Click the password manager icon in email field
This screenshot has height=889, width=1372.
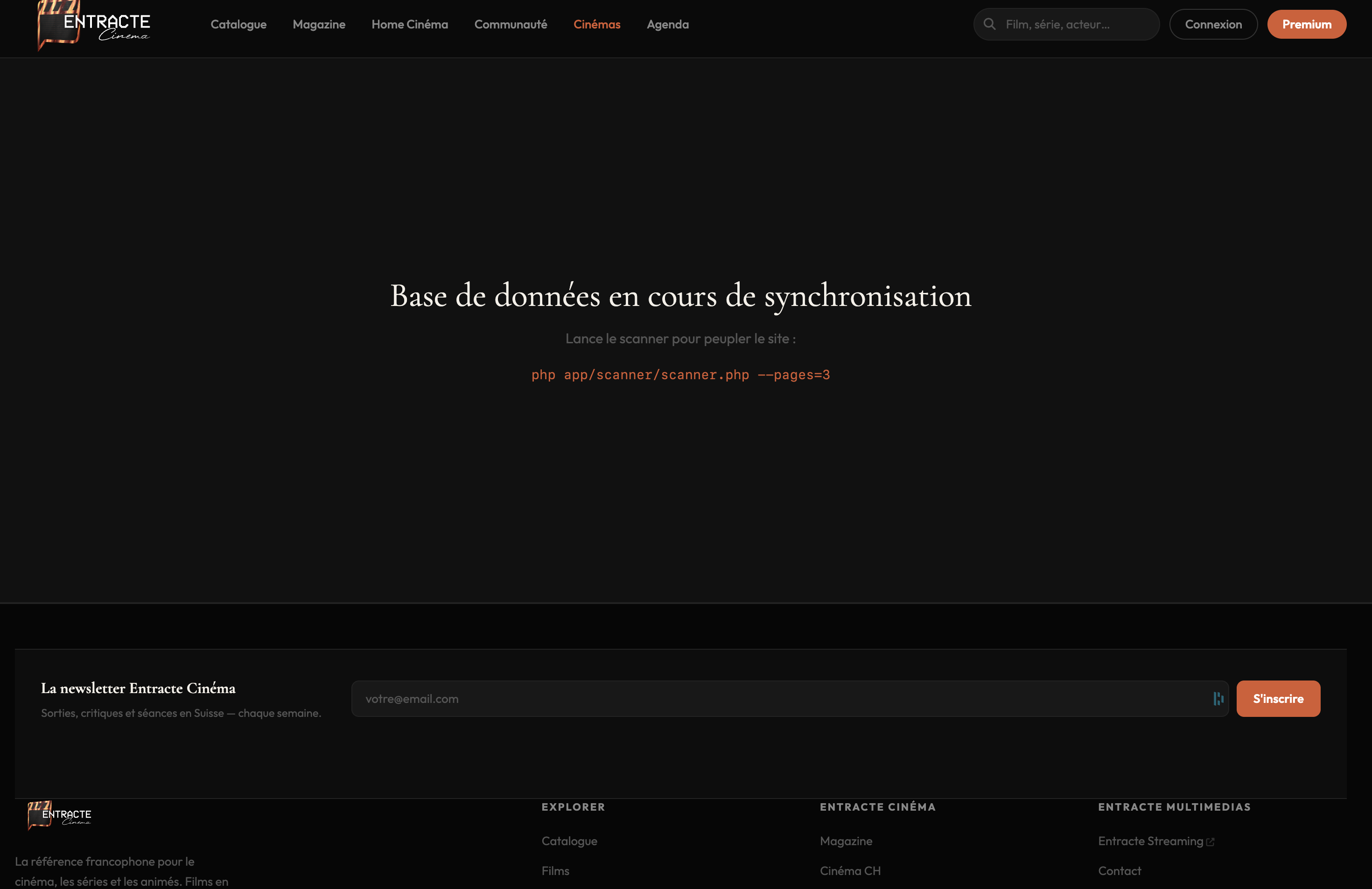[1218, 698]
